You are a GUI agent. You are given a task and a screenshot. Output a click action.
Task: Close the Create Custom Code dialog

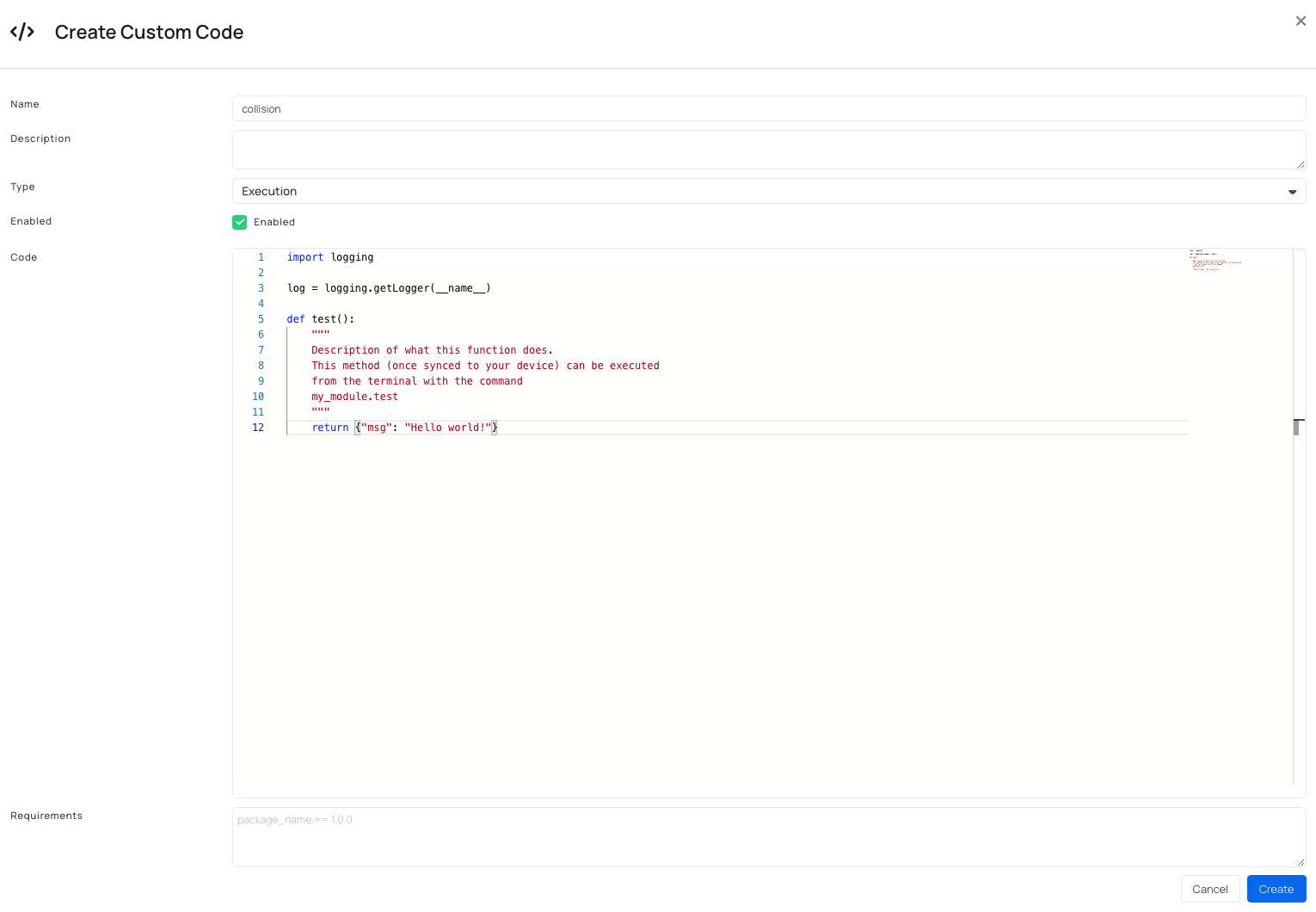point(1301,21)
